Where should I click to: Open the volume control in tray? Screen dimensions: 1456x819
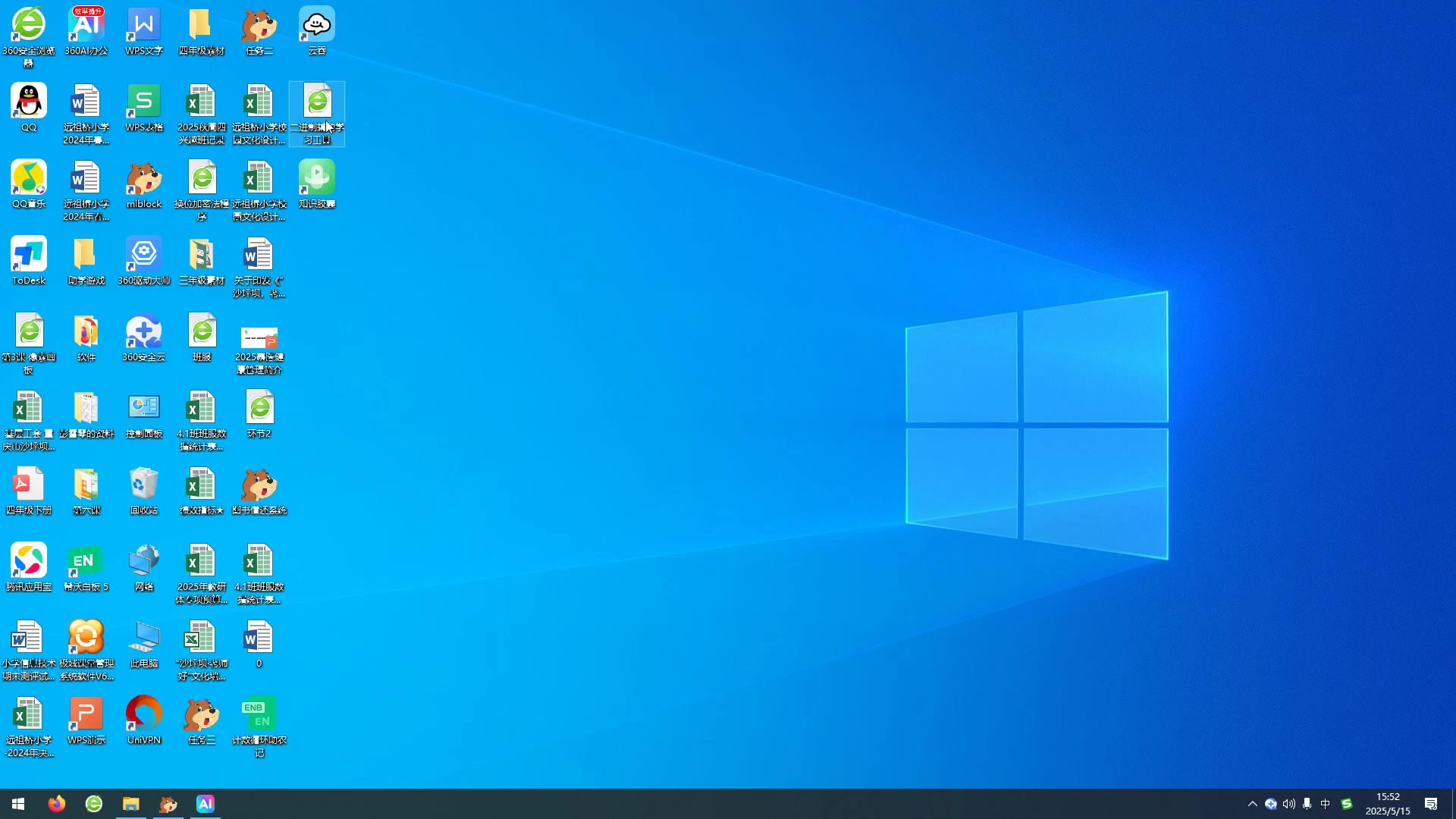tap(1289, 804)
